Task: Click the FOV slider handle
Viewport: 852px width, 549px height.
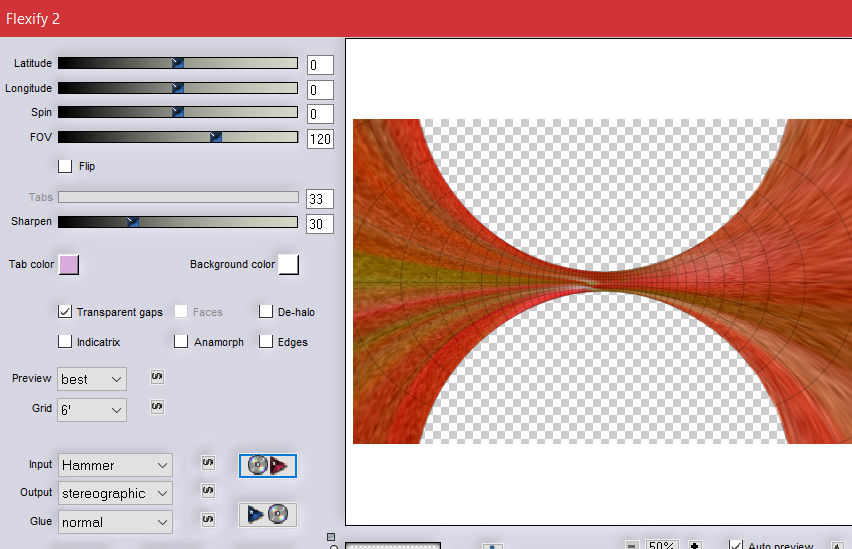Action: pyautogui.click(x=216, y=137)
